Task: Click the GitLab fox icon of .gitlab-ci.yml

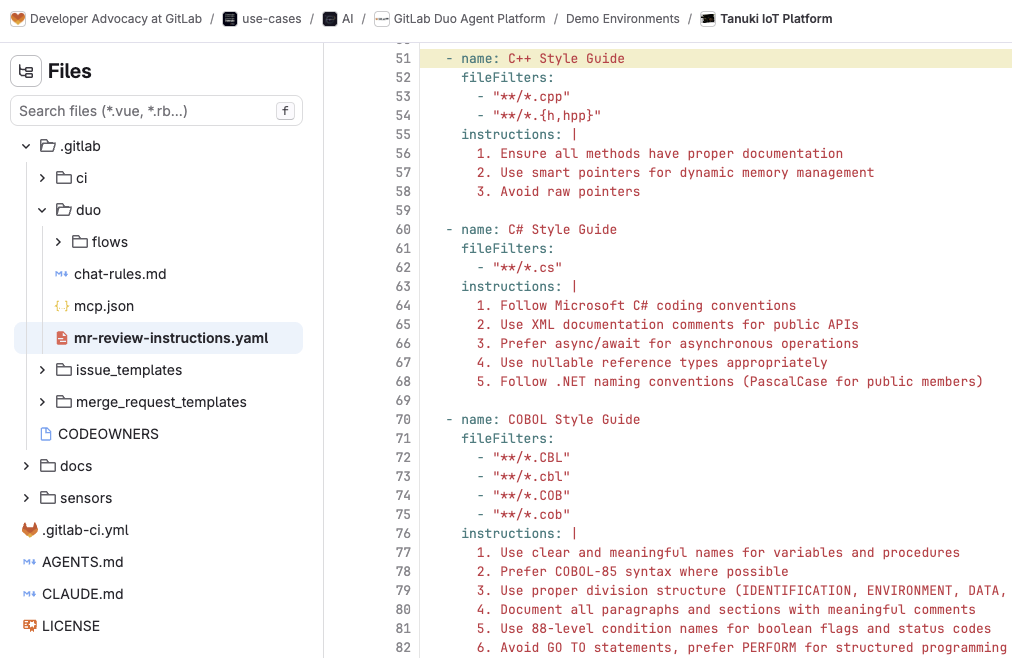Action: [x=30, y=530]
